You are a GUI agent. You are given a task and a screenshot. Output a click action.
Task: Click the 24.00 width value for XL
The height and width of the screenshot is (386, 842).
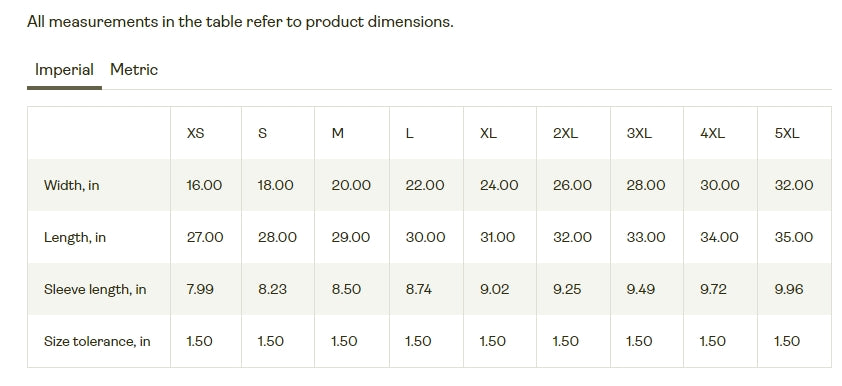499,185
